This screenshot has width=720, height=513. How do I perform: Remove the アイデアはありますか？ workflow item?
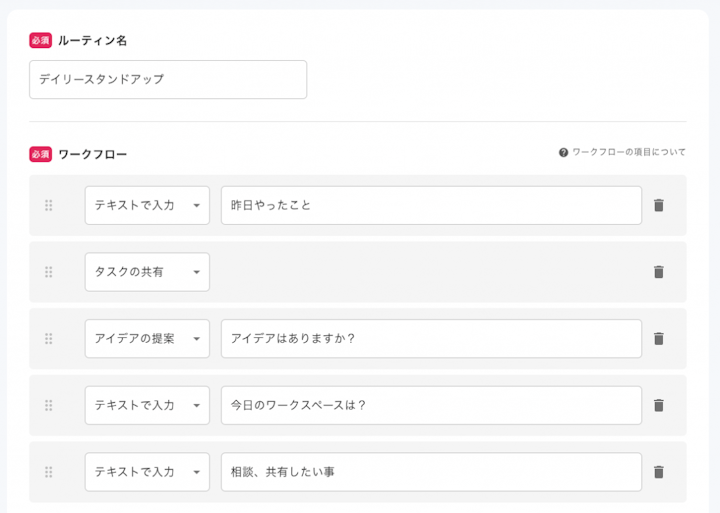pyautogui.click(x=658, y=339)
